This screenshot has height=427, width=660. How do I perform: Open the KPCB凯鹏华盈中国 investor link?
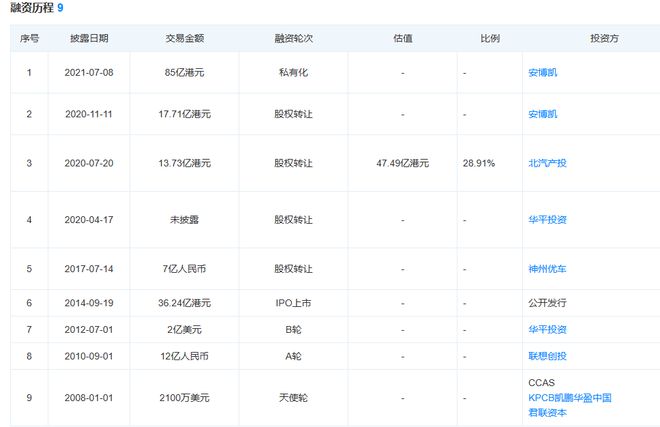pos(570,398)
